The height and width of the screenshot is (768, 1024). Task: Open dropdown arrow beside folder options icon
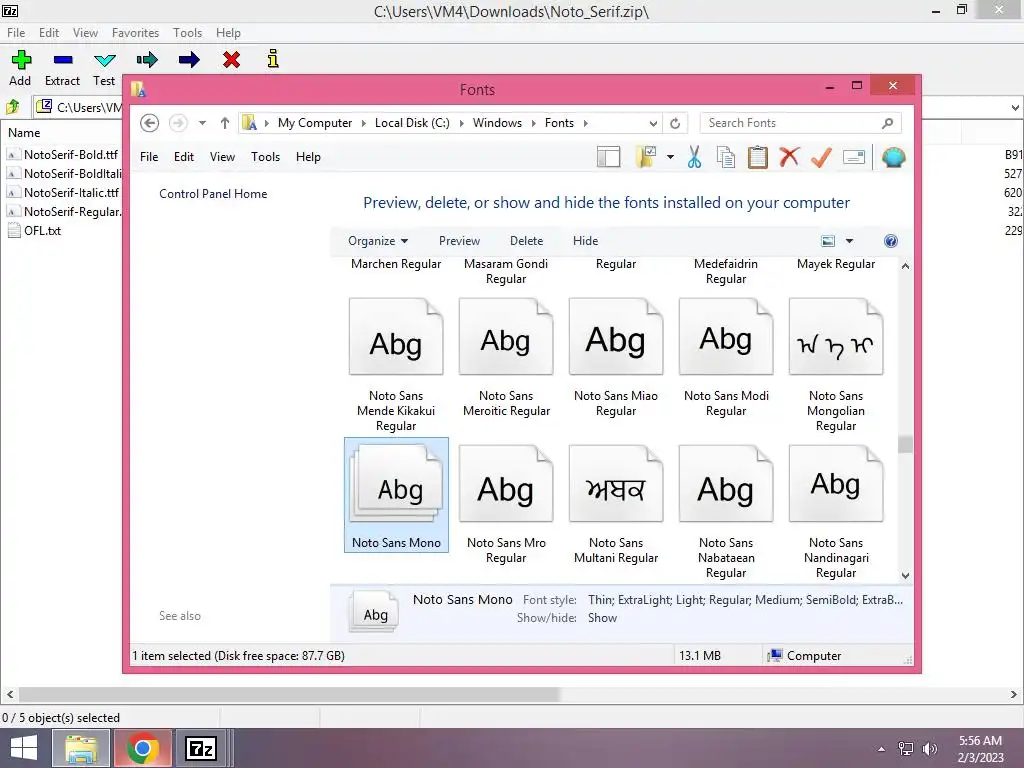click(x=670, y=157)
